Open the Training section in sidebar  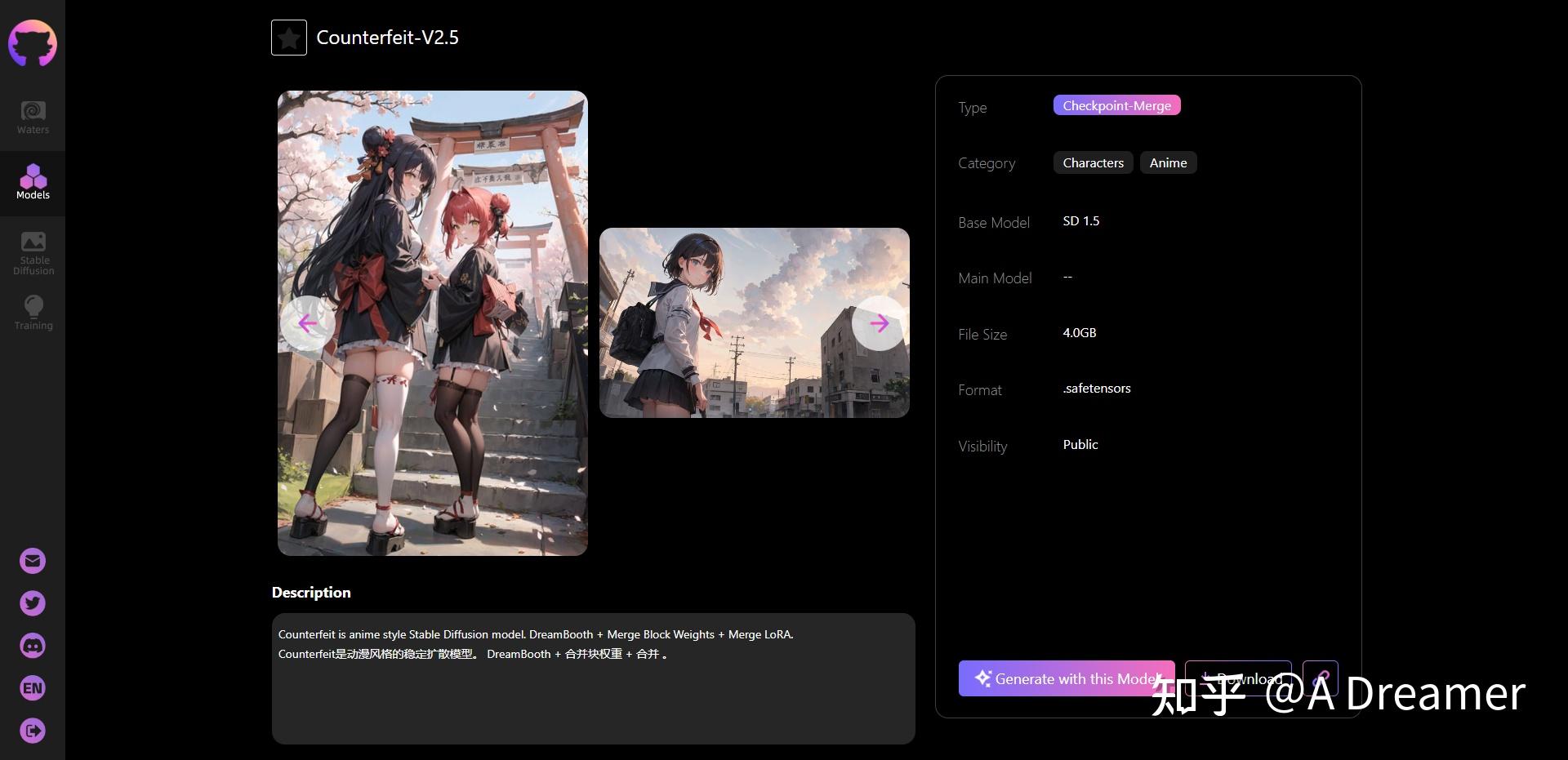pos(33,313)
